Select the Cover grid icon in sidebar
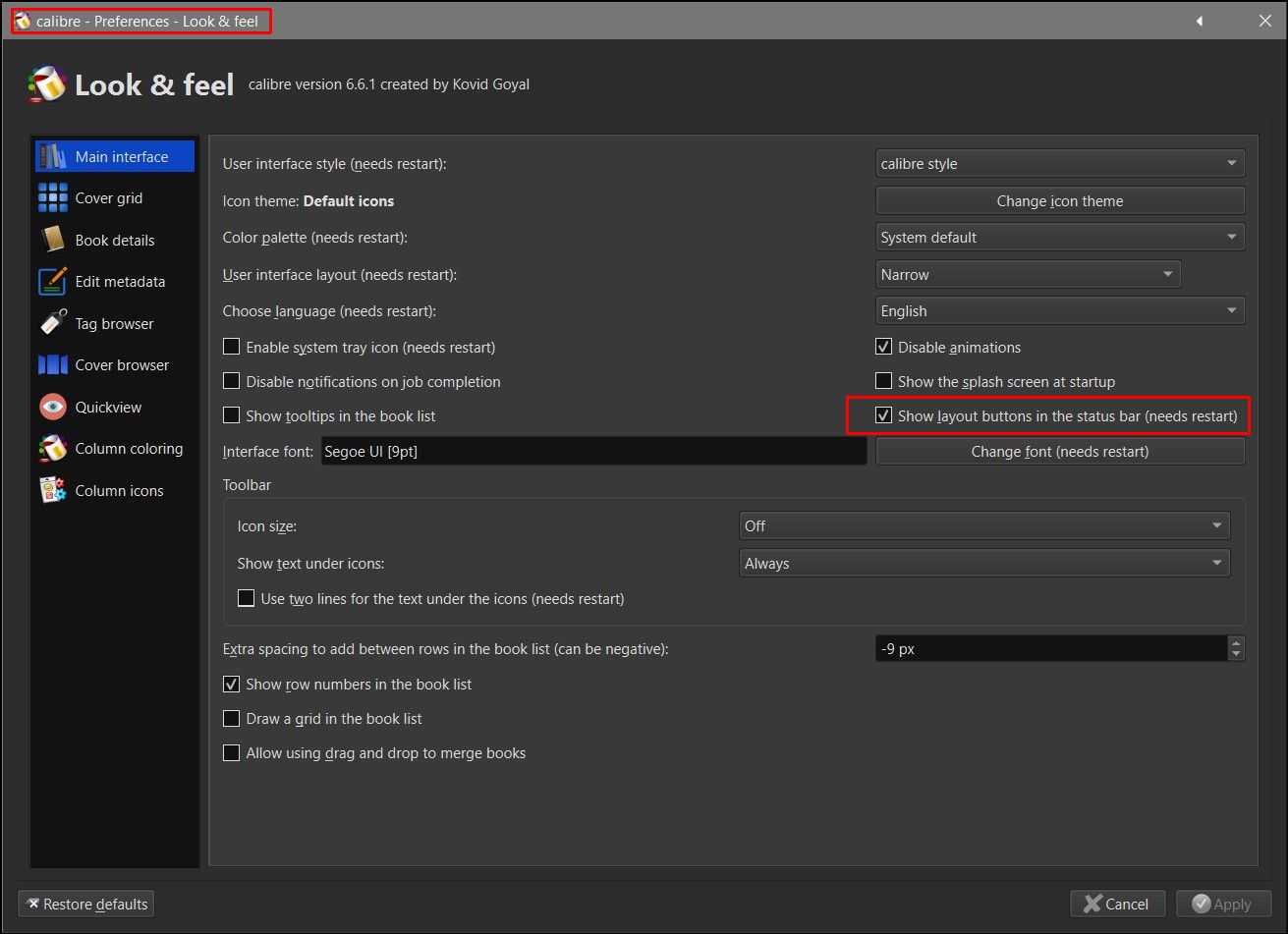The width and height of the screenshot is (1288, 934). click(52, 197)
